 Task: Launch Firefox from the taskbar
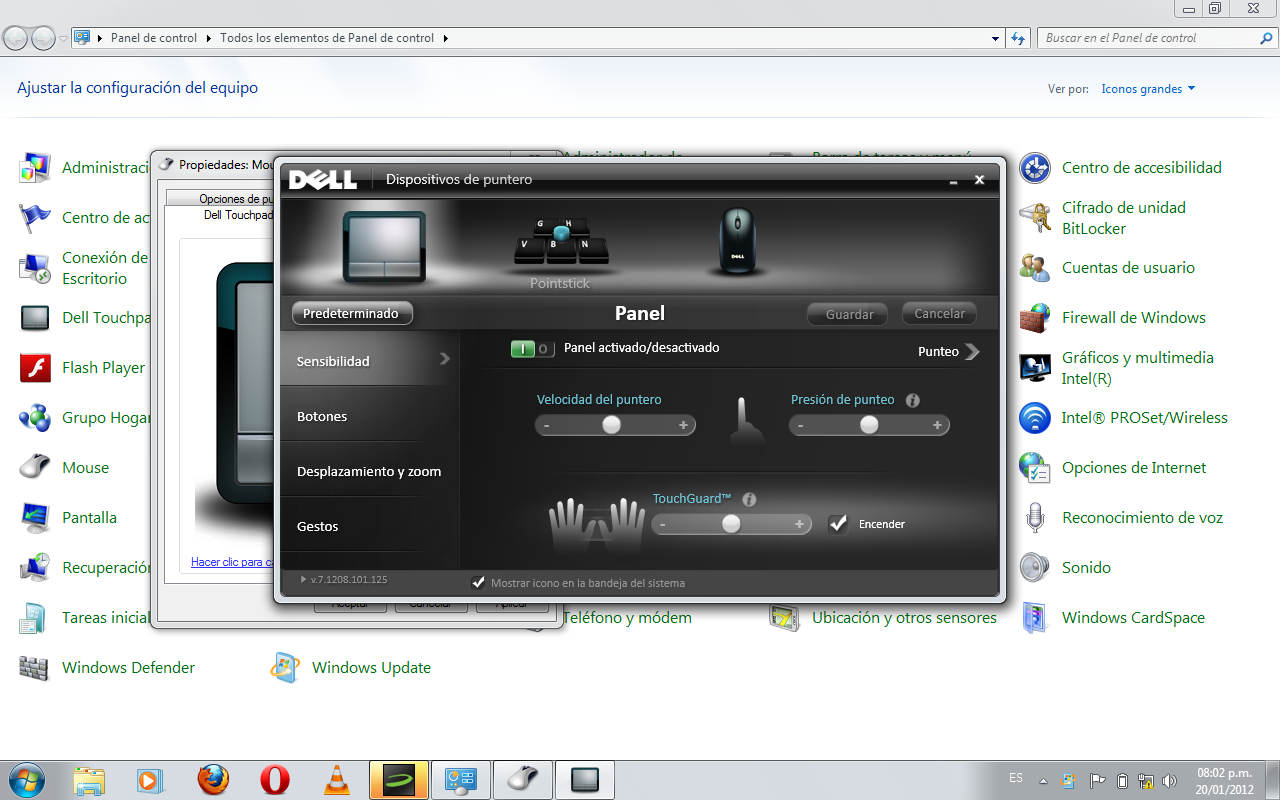pos(212,780)
